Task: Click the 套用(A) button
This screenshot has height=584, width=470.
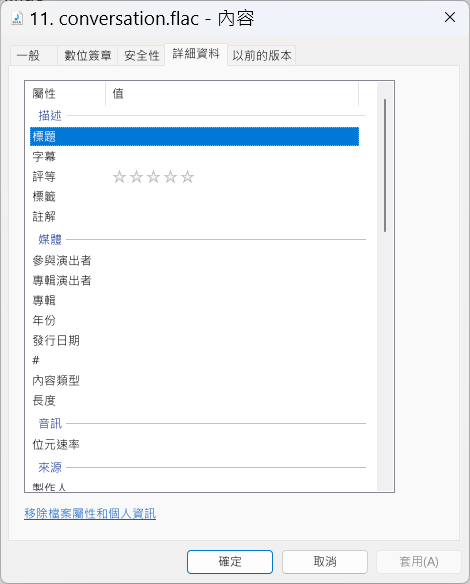Action: coord(419,562)
